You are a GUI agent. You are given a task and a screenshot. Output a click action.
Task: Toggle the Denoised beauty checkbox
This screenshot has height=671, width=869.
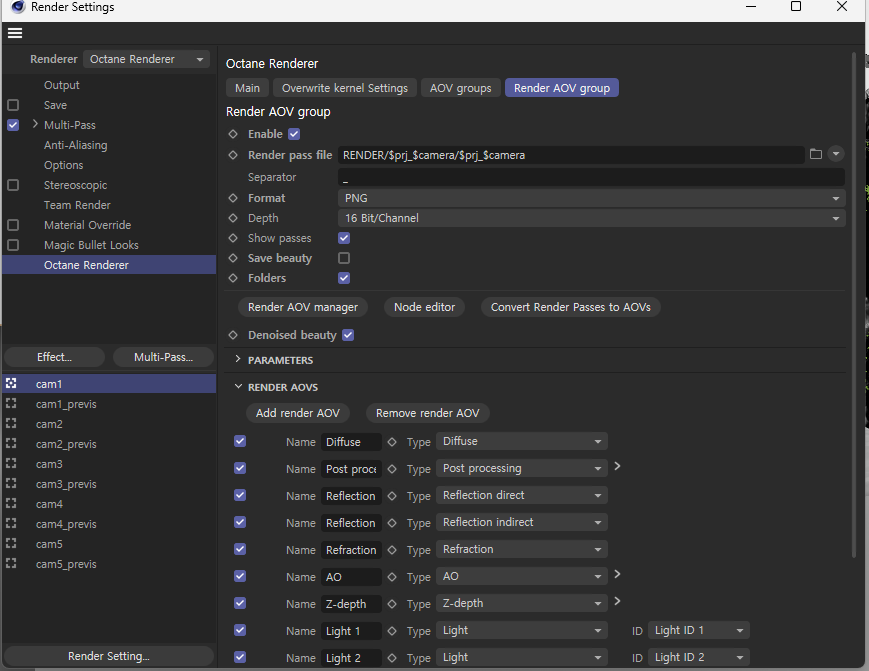tap(348, 335)
